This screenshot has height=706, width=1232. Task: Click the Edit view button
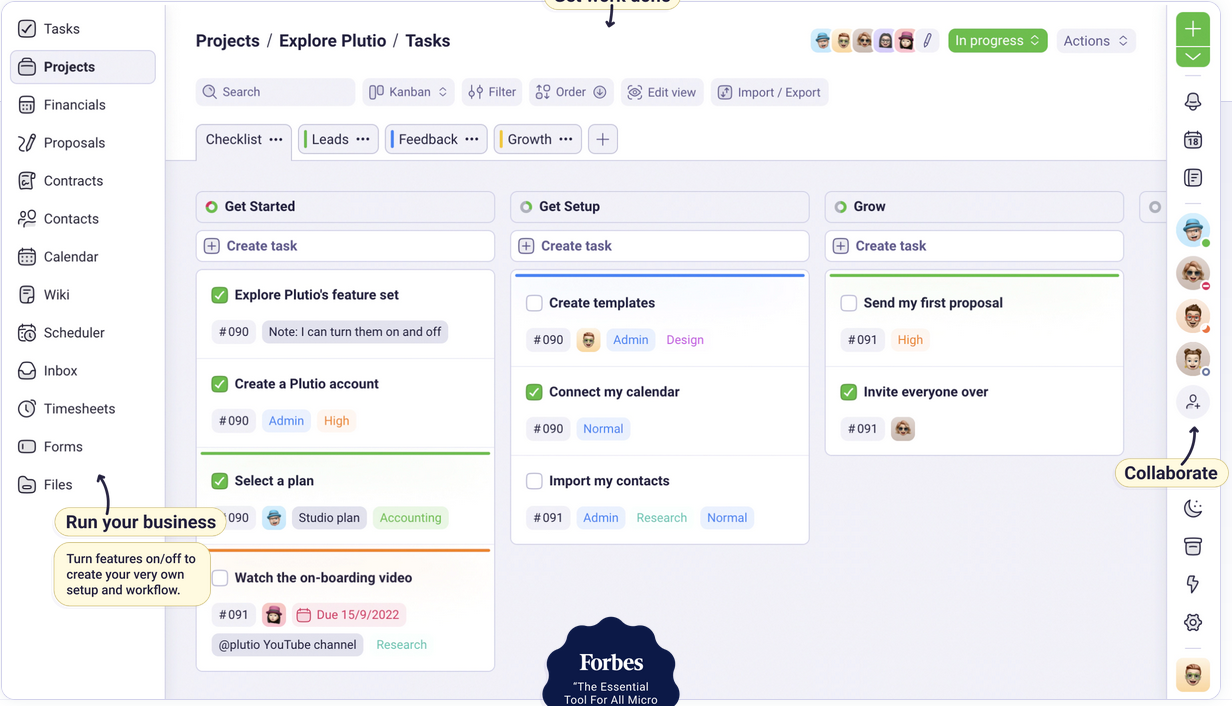pyautogui.click(x=662, y=92)
